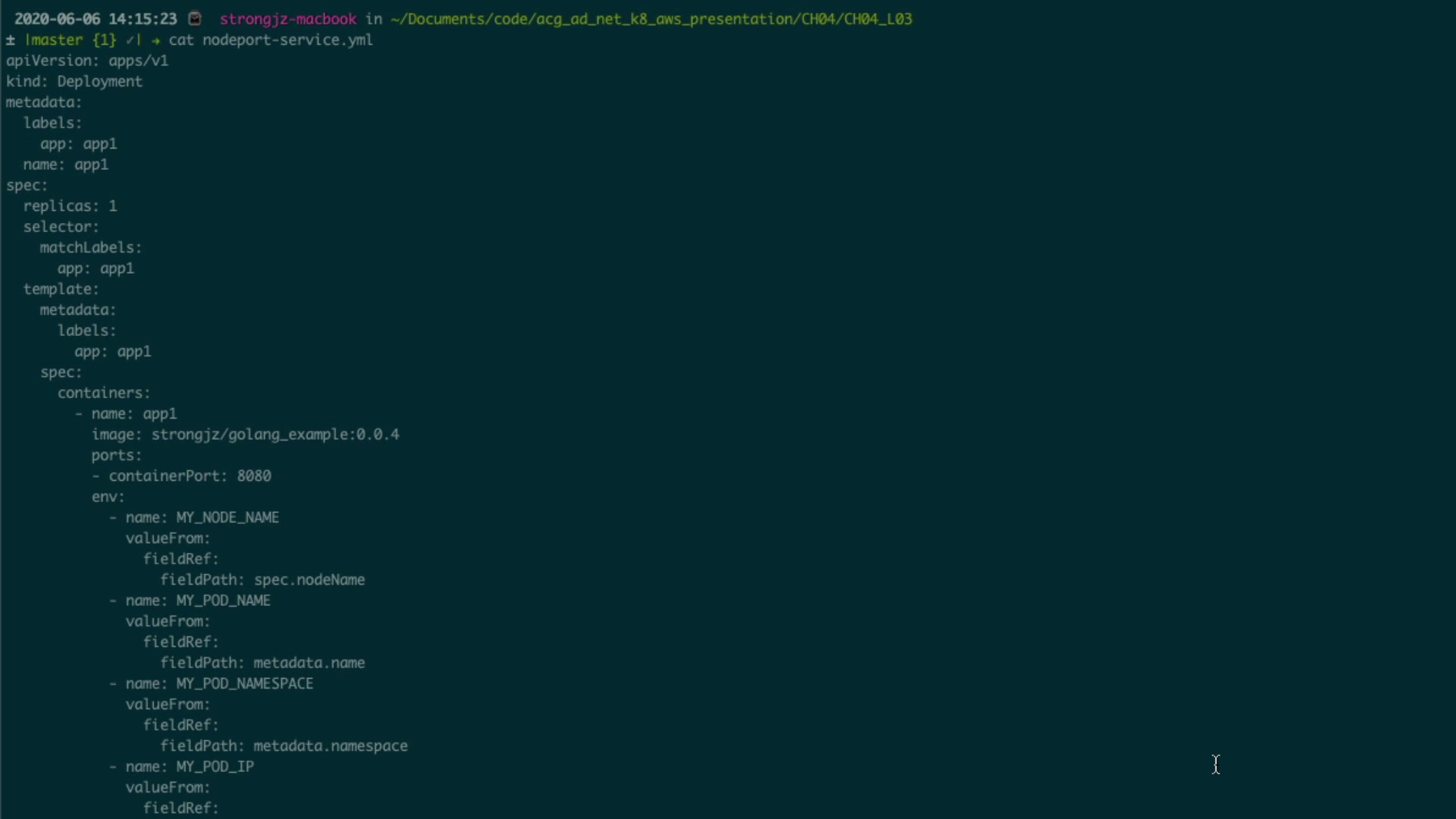The image size is (1456, 819).
Task: Click the nodeport-service.yml filename
Action: coord(287,40)
